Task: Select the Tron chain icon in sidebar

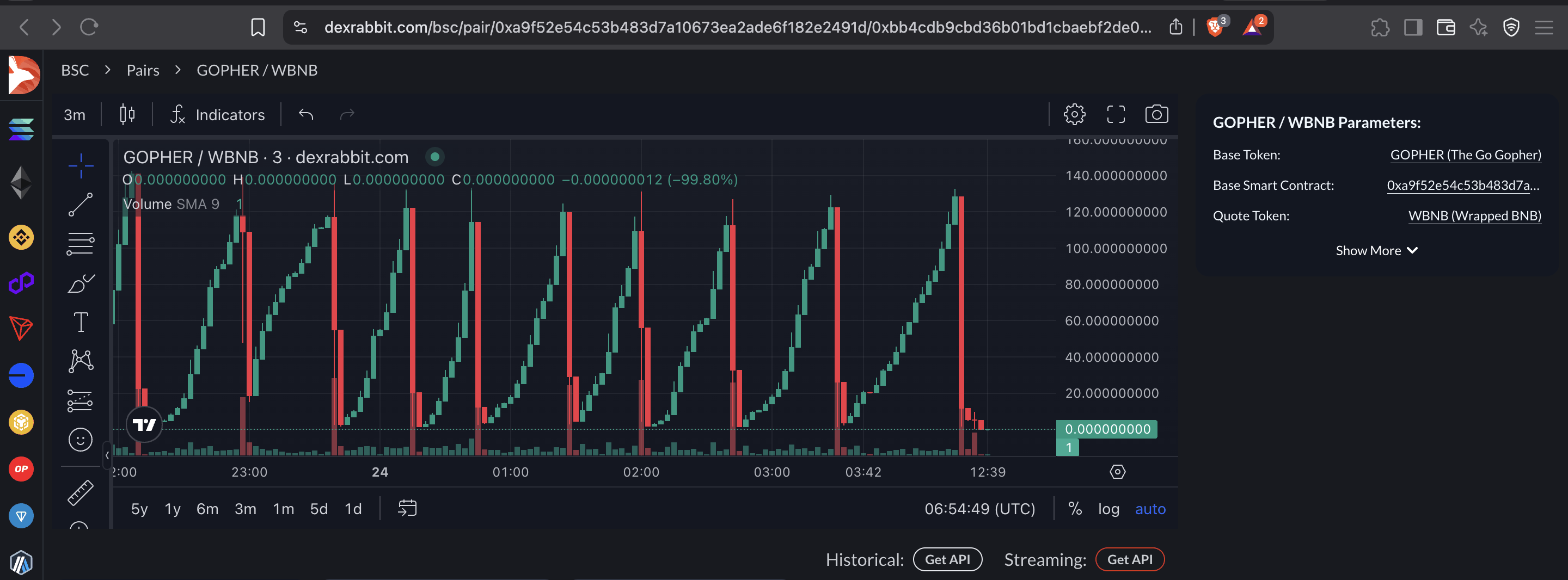Action: (21, 329)
